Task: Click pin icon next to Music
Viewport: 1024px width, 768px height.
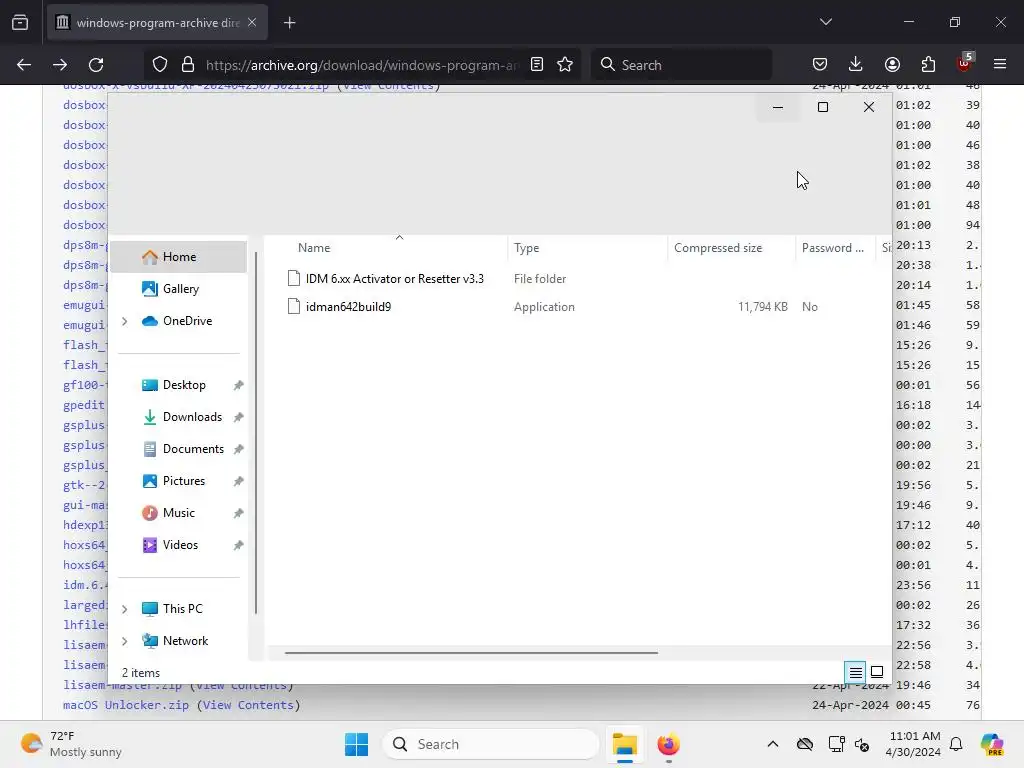Action: tap(238, 513)
